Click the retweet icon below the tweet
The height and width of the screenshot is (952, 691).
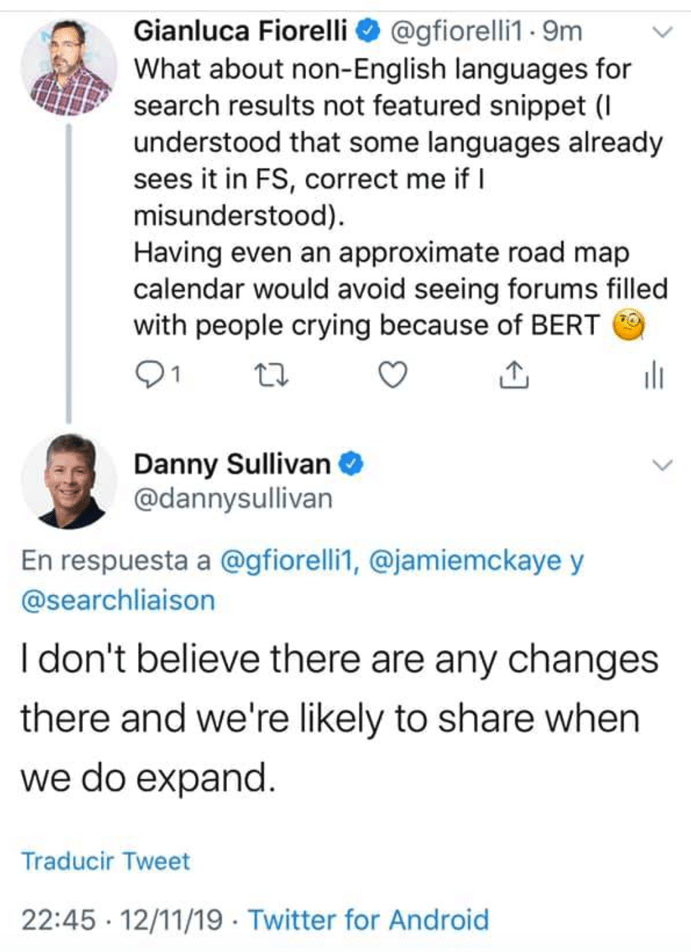tap(270, 376)
